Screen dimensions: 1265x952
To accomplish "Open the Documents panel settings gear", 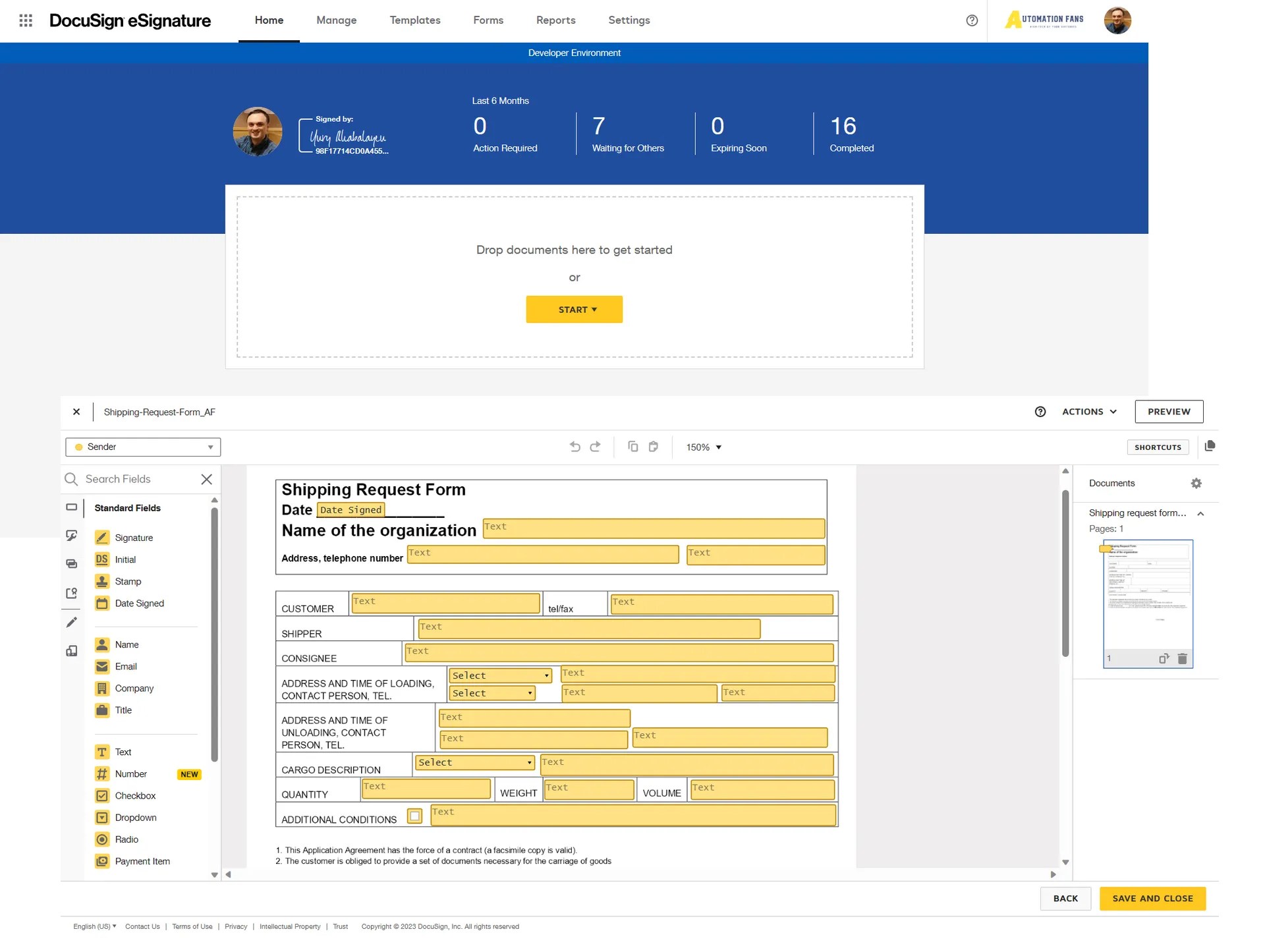I will [x=1196, y=483].
